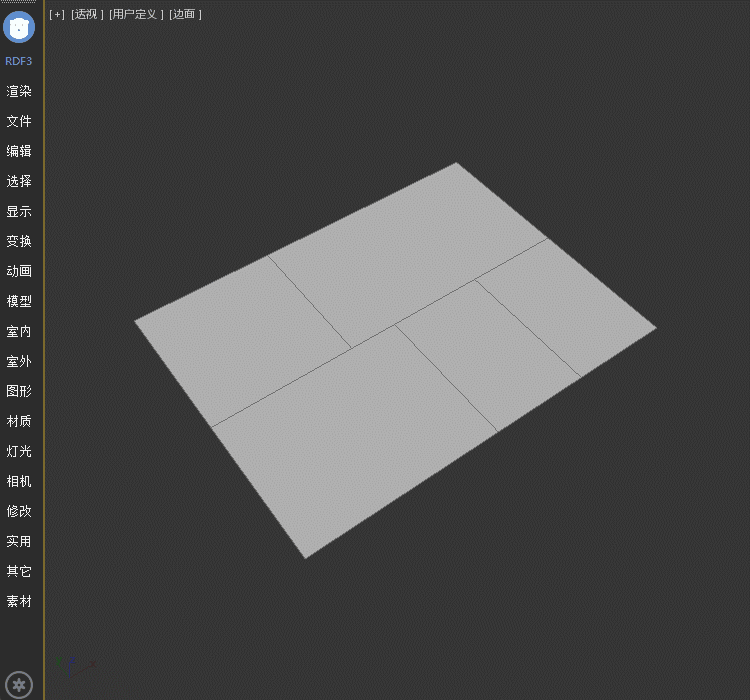
Task: Click the RDF3 label under the logo
Action: [19, 61]
